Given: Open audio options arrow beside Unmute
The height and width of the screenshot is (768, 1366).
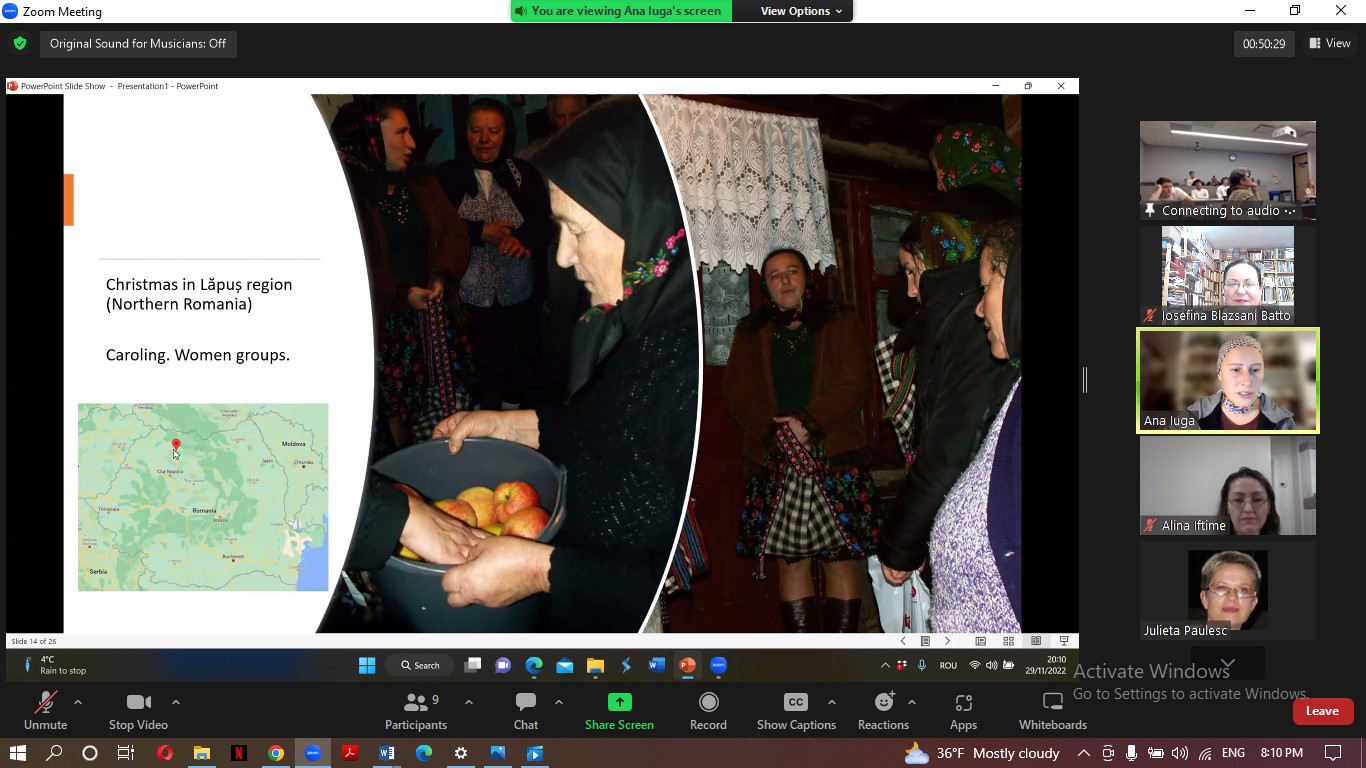Looking at the screenshot, I should tap(78, 702).
